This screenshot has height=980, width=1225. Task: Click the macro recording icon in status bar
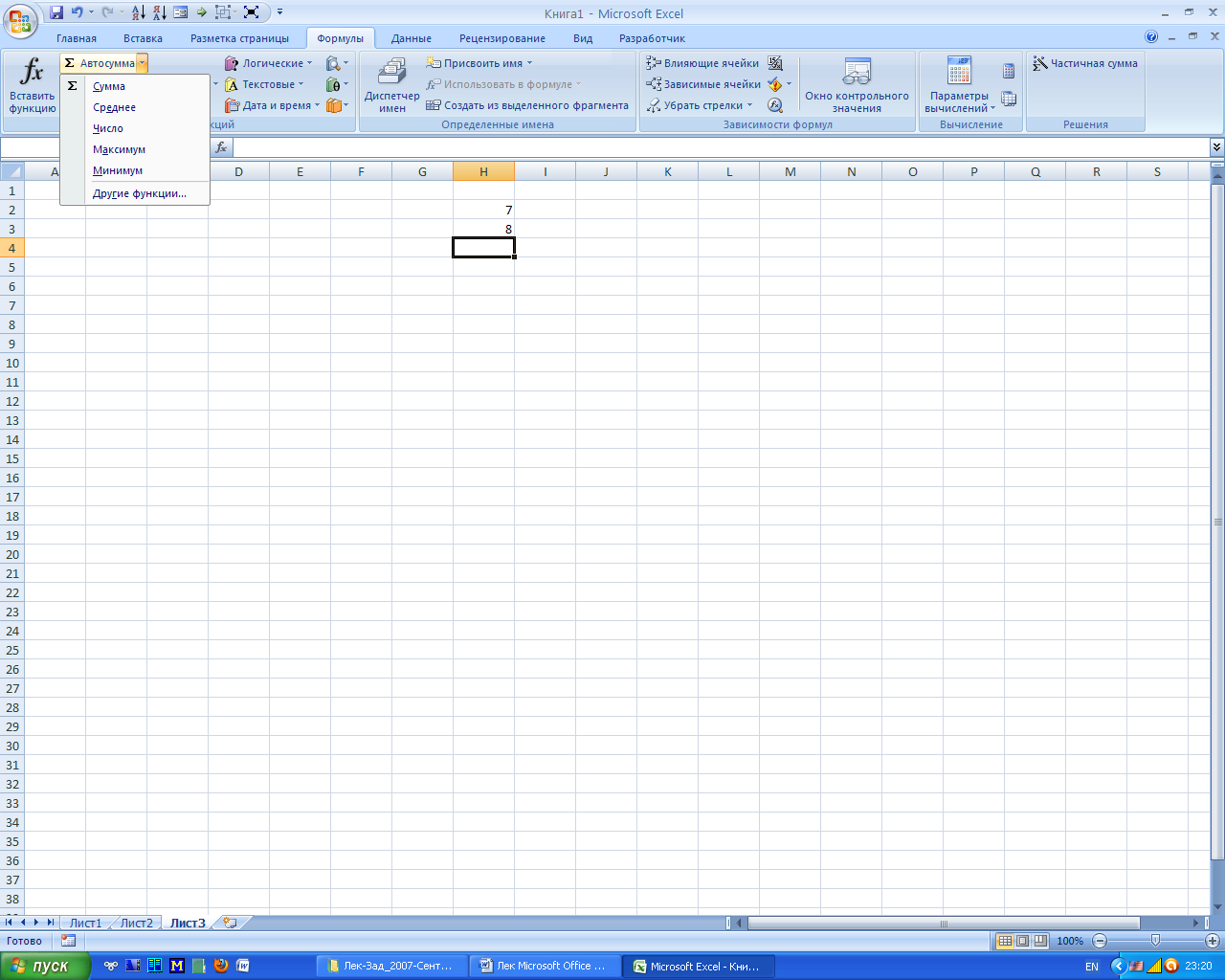[68, 941]
